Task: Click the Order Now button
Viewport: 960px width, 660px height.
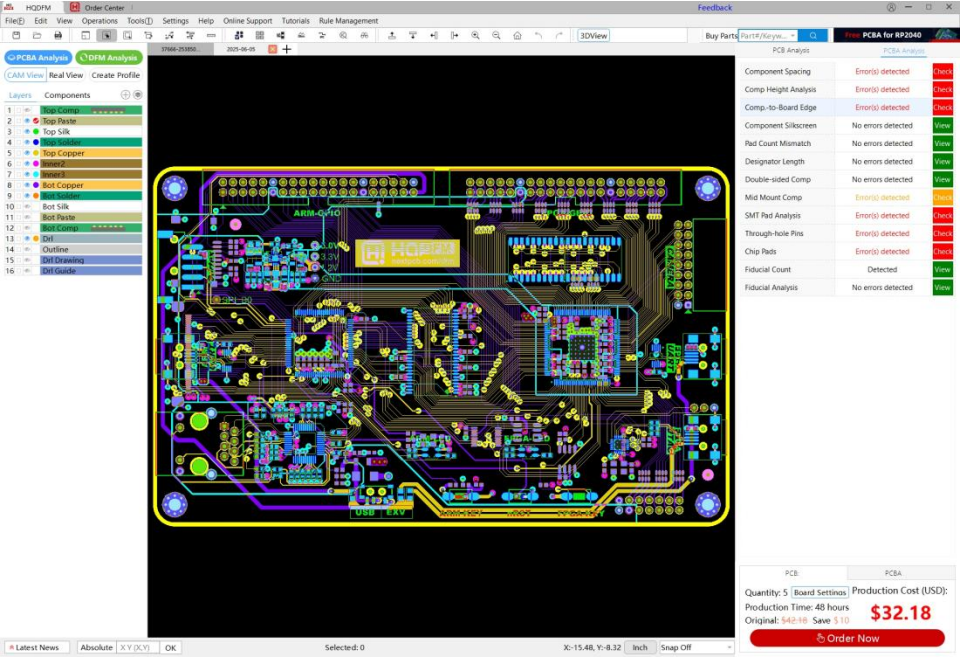Action: [x=846, y=638]
